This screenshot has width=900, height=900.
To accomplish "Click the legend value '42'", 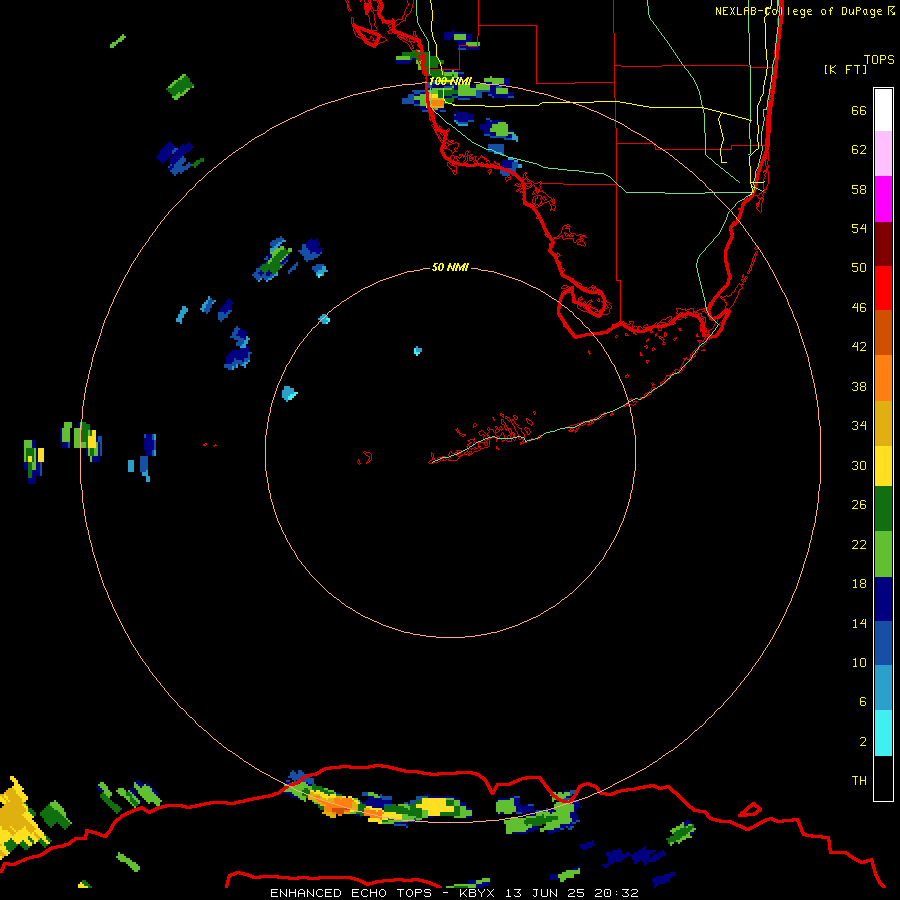I will (859, 346).
